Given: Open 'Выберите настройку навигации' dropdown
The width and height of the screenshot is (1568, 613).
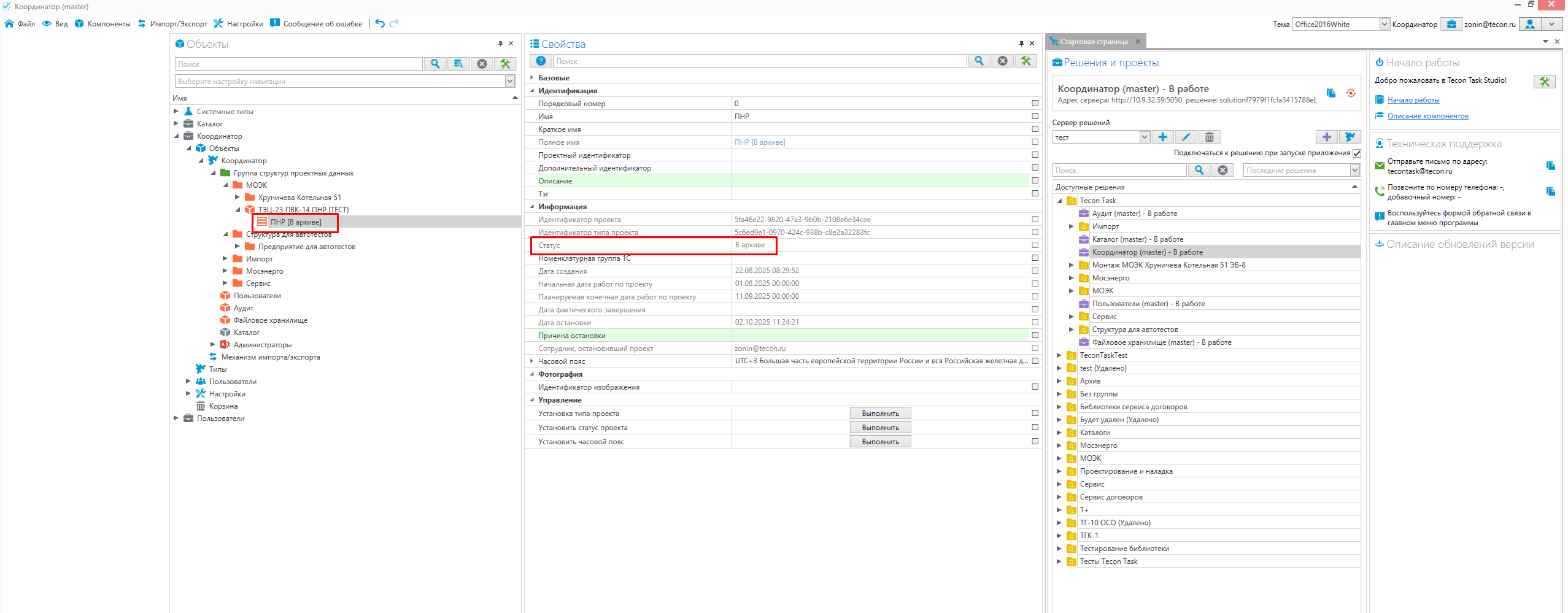Looking at the screenshot, I should (x=509, y=81).
